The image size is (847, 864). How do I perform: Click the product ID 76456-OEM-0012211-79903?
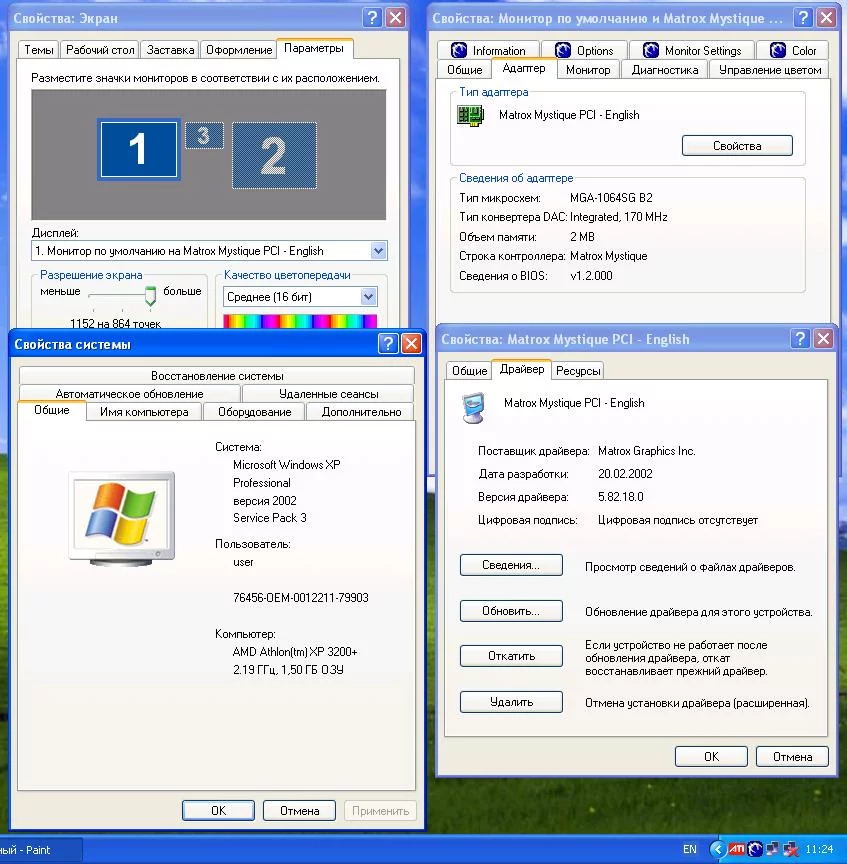[300, 598]
